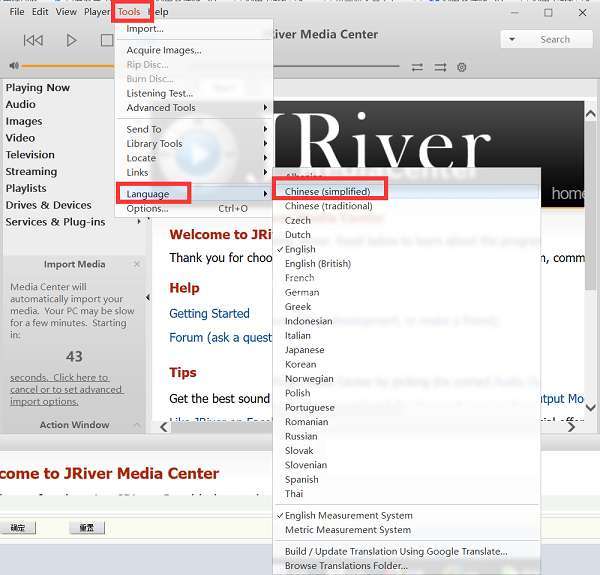Choose Import... from the Tools menu

click(x=194, y=29)
